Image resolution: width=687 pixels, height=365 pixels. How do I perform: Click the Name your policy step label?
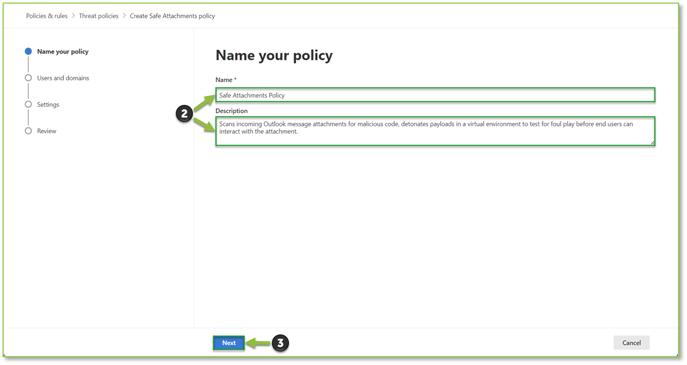pos(63,51)
